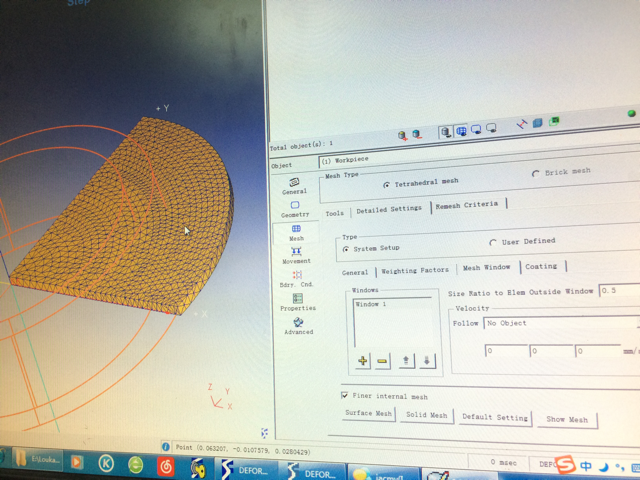Image resolution: width=640 pixels, height=480 pixels.
Task: Click the blue info icon in status bar
Action: tap(165, 447)
